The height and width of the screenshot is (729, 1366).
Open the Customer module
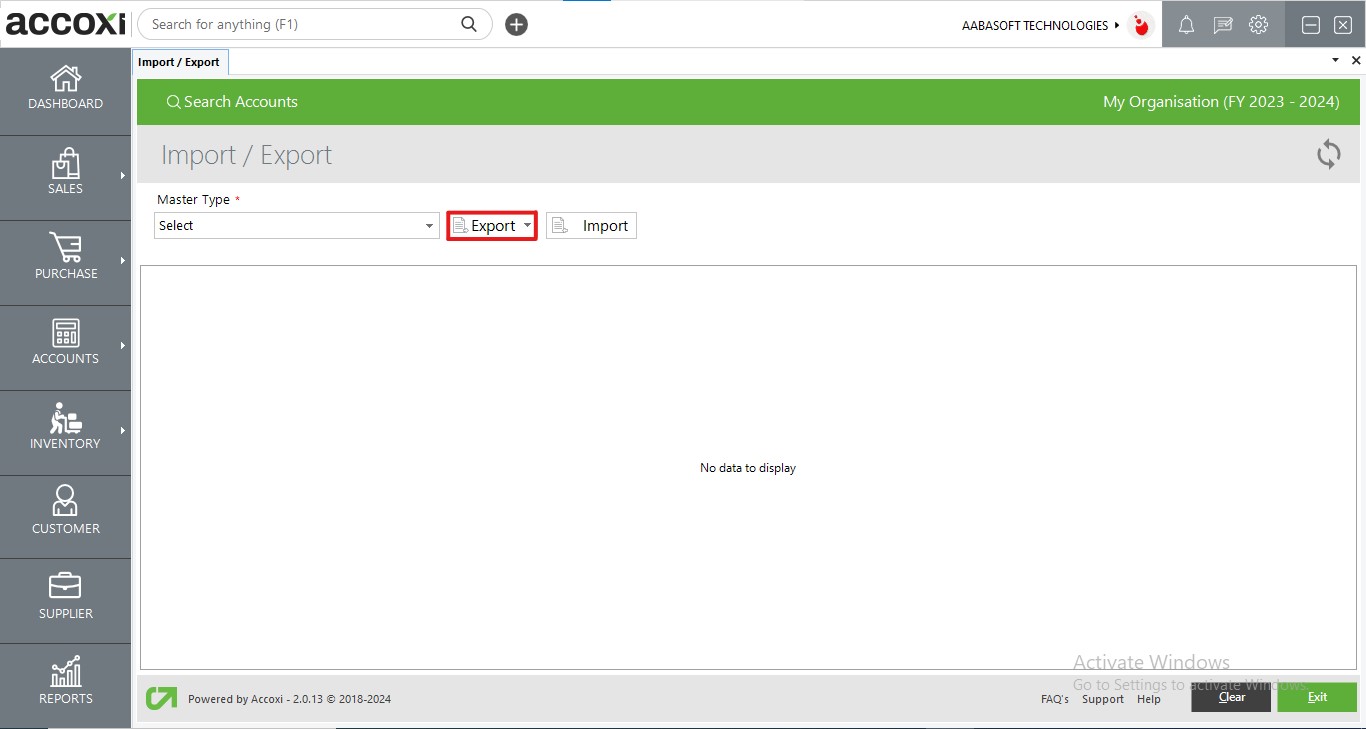coord(65,512)
